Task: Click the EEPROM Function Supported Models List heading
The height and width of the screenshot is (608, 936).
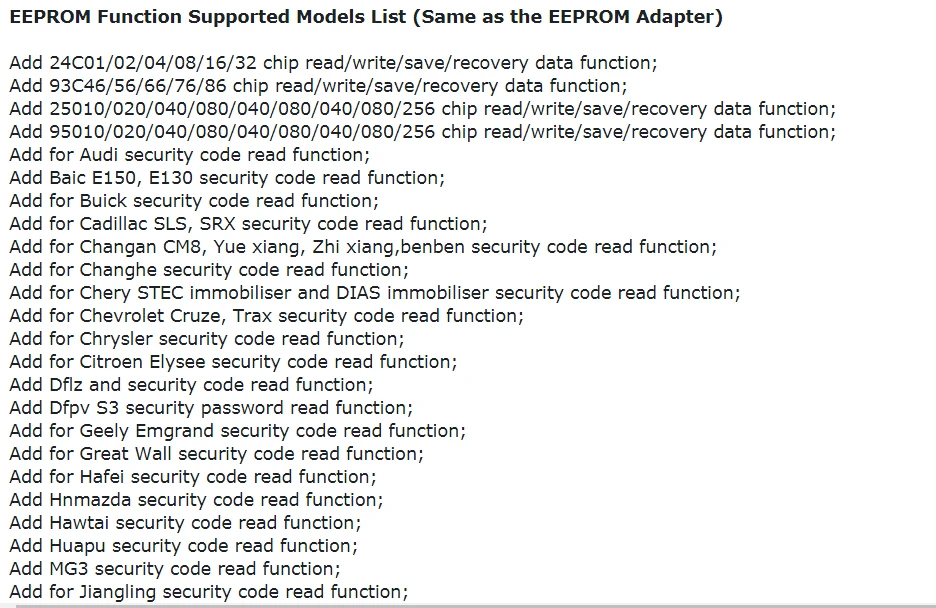Action: click(x=366, y=17)
